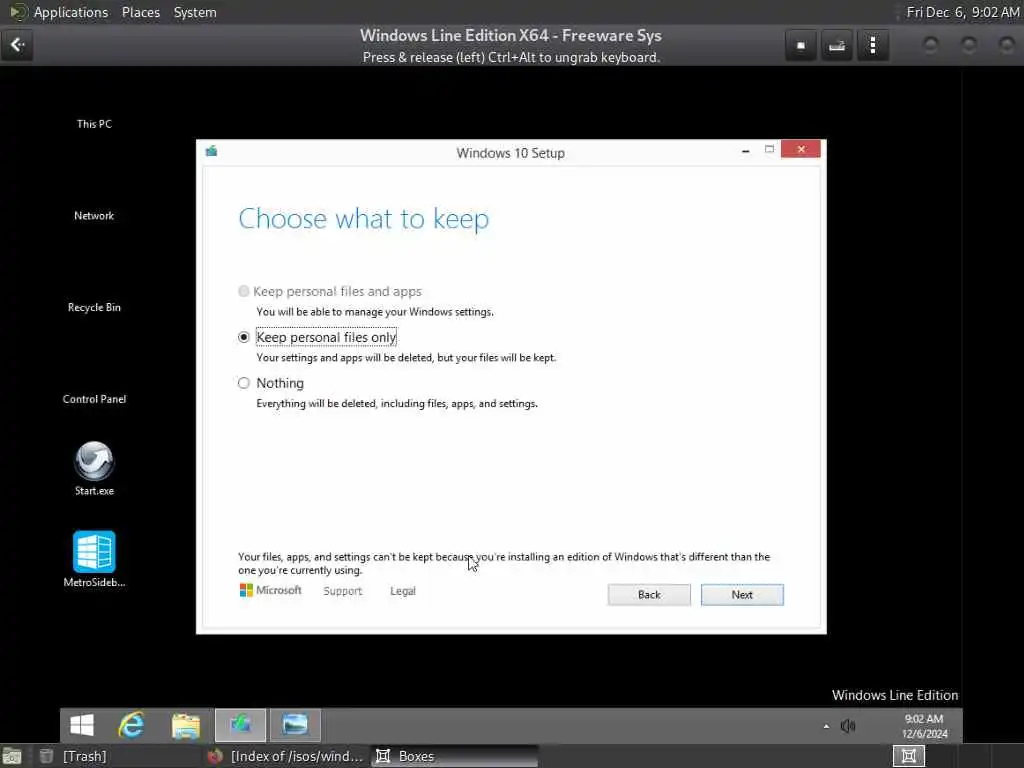
Task: Open the Support link
Action: tap(342, 591)
